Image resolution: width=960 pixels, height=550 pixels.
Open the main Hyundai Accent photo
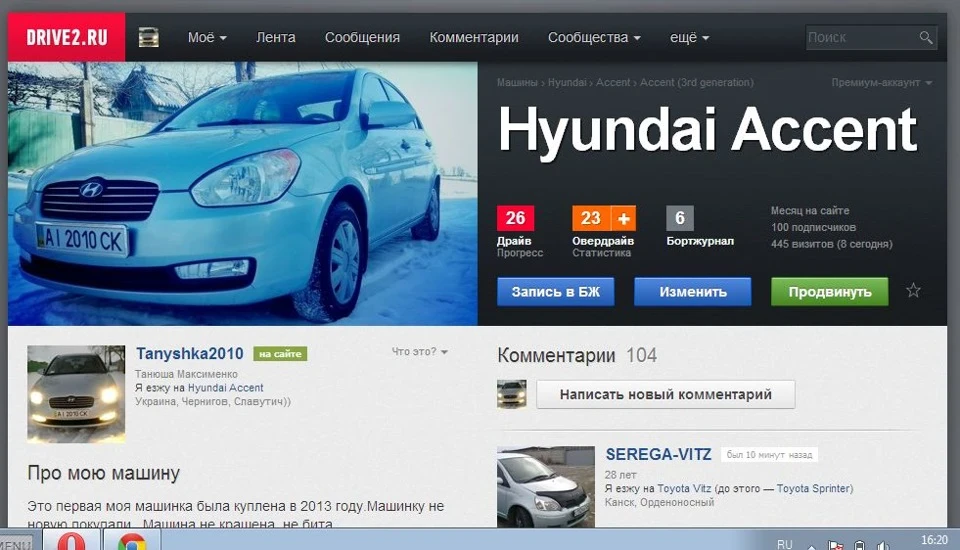point(242,194)
